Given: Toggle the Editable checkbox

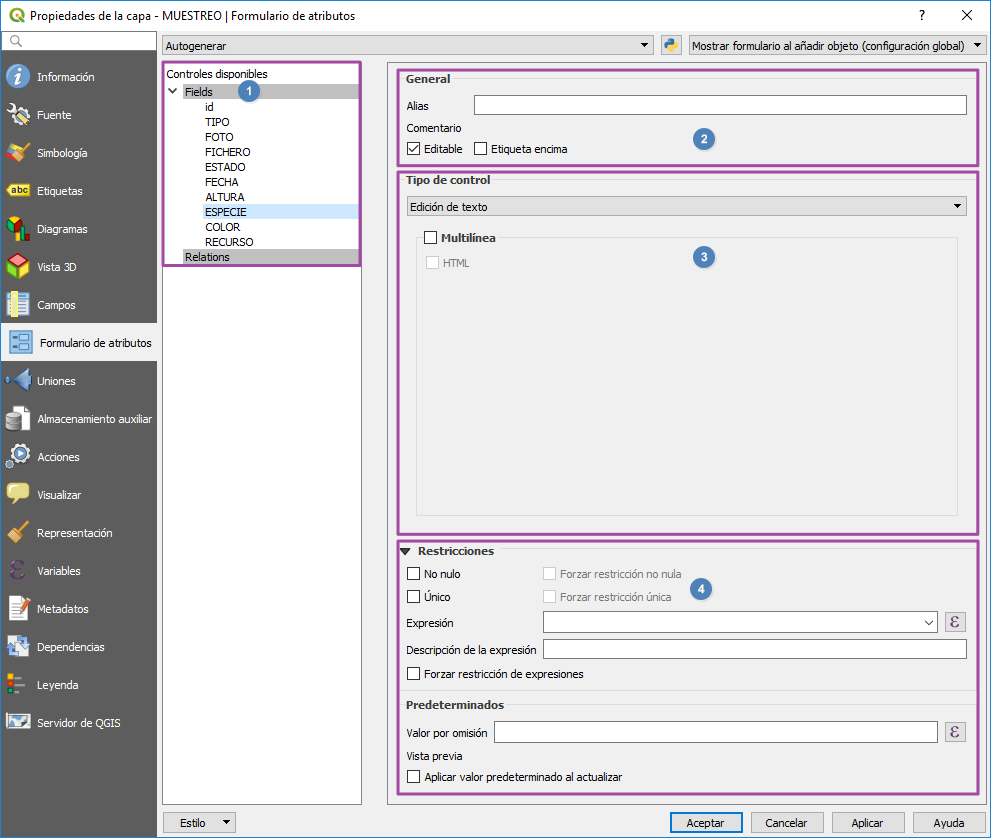Looking at the screenshot, I should [x=413, y=149].
